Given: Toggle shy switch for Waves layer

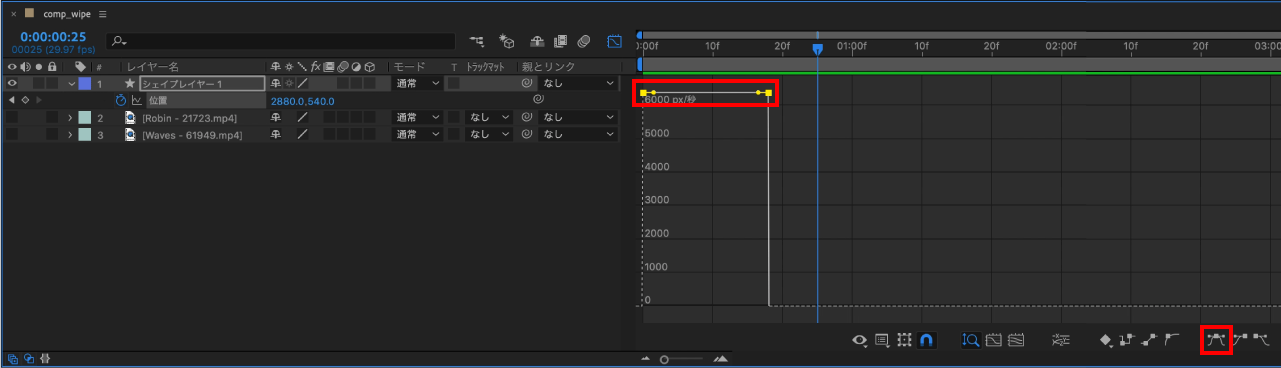Looking at the screenshot, I should pyautogui.click(x=276, y=134).
